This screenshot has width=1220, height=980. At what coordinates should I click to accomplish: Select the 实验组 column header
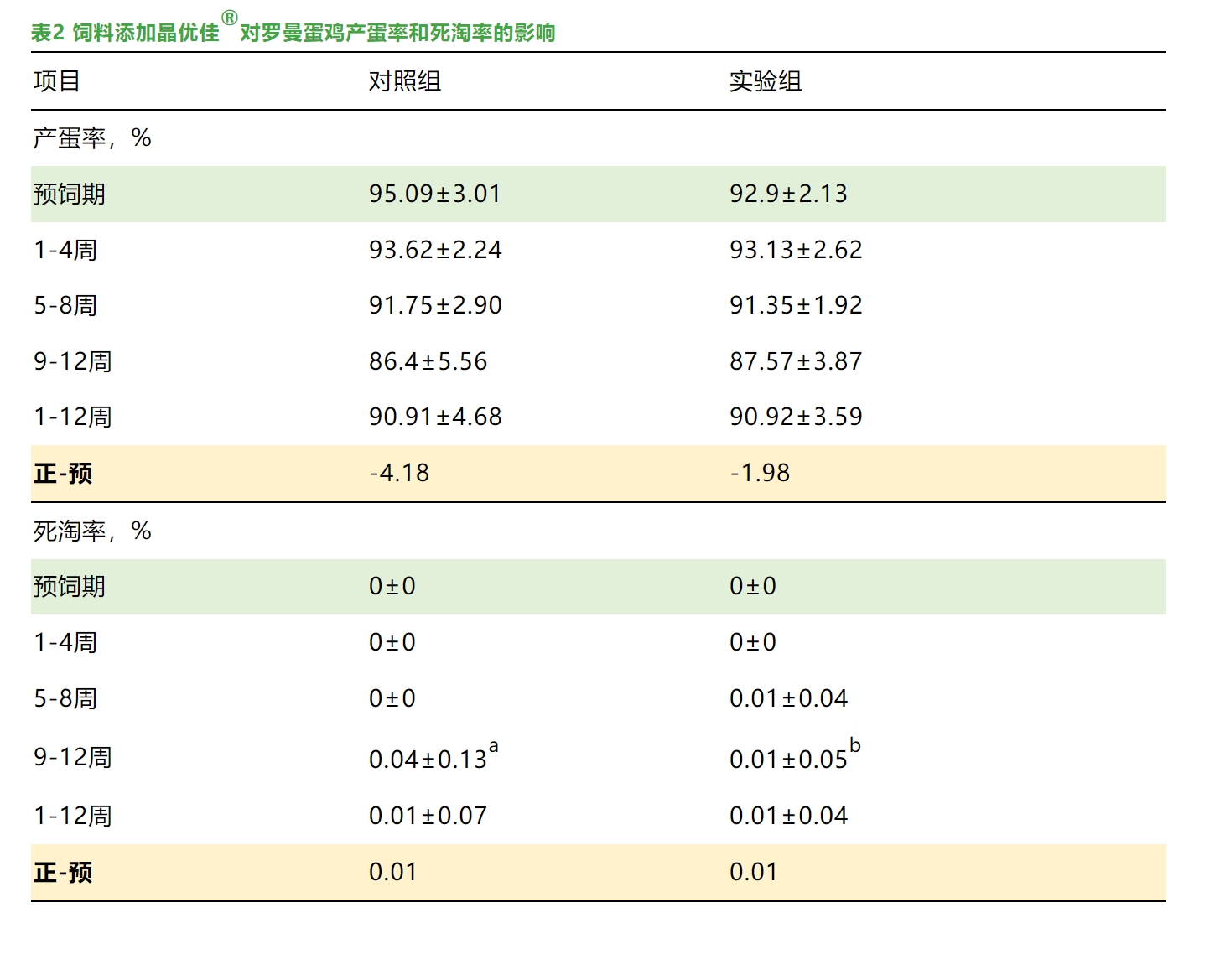pyautogui.click(x=765, y=81)
